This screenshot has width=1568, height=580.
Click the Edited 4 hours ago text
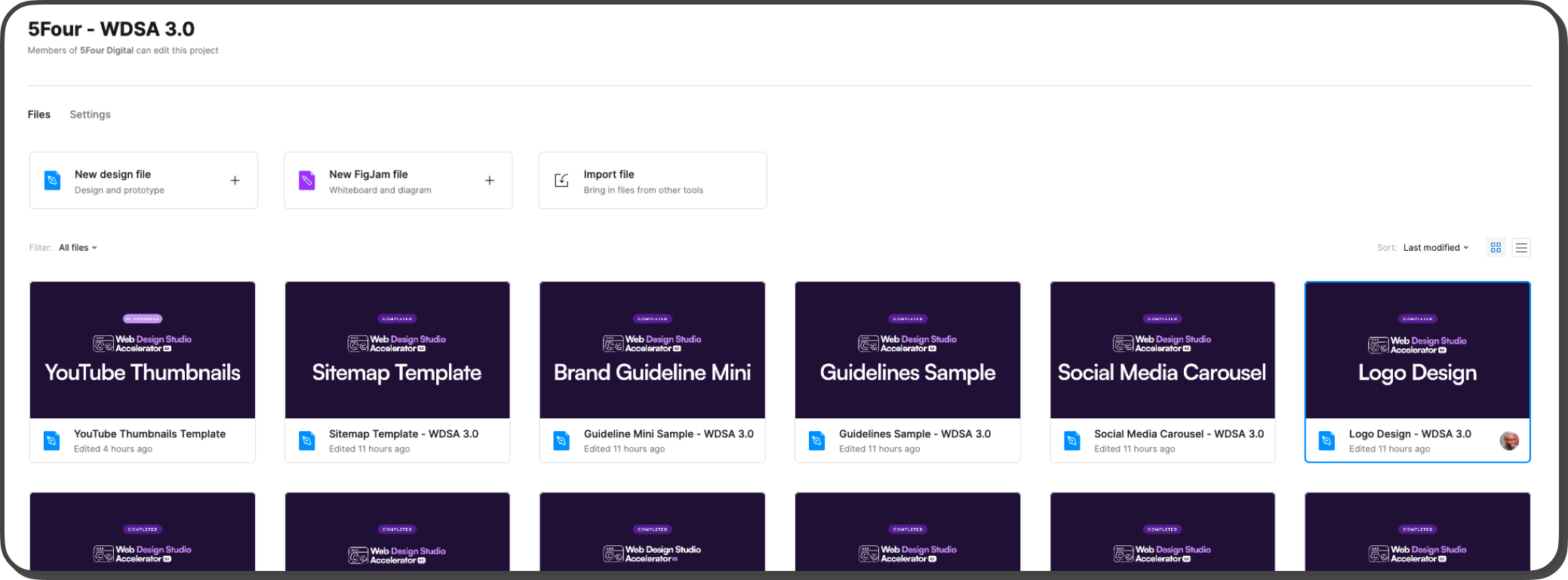tap(113, 449)
